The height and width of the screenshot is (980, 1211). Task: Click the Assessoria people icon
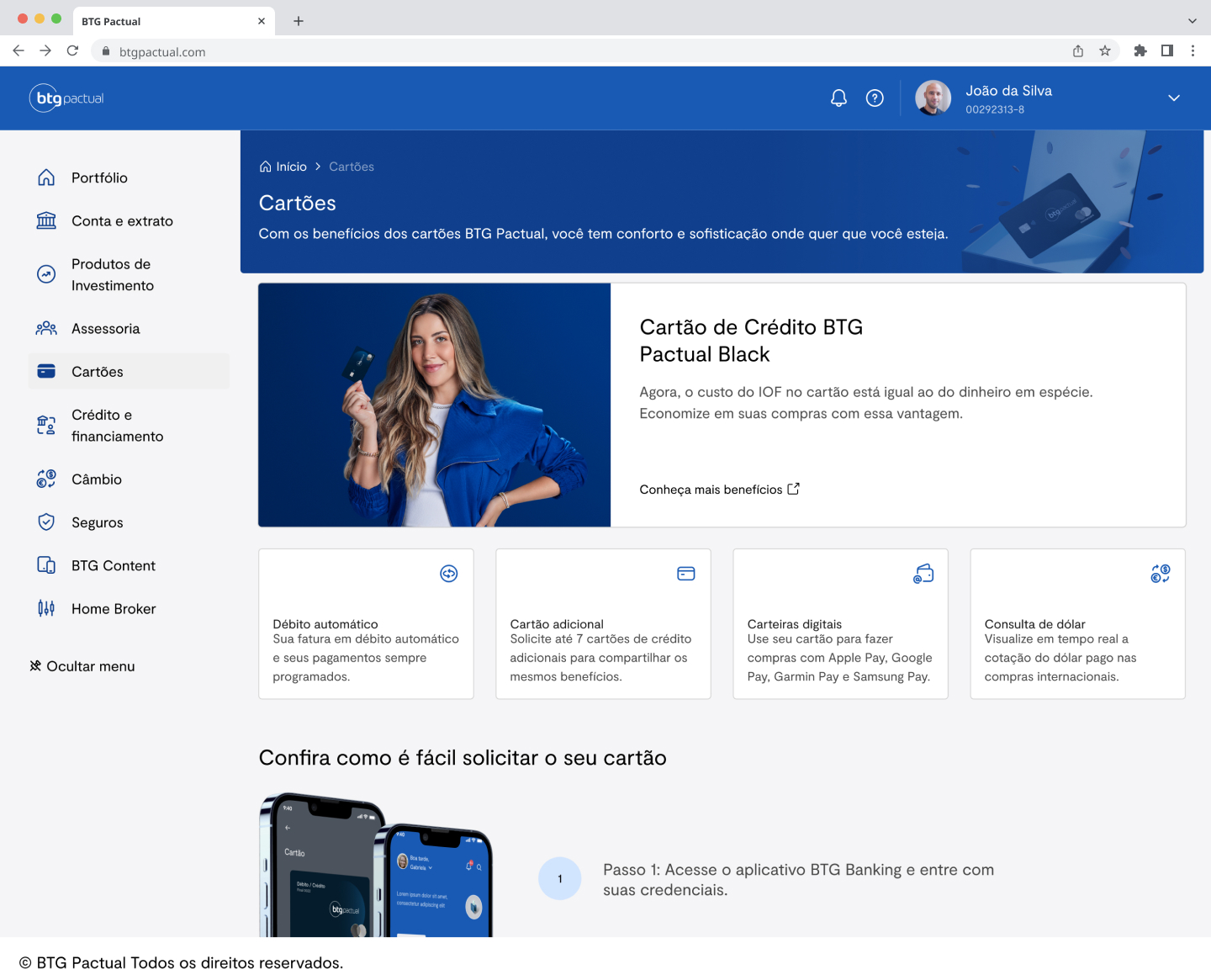pyautogui.click(x=46, y=328)
